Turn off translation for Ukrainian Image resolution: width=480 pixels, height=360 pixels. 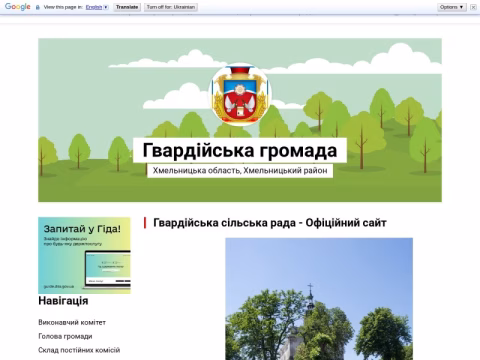(171, 7)
